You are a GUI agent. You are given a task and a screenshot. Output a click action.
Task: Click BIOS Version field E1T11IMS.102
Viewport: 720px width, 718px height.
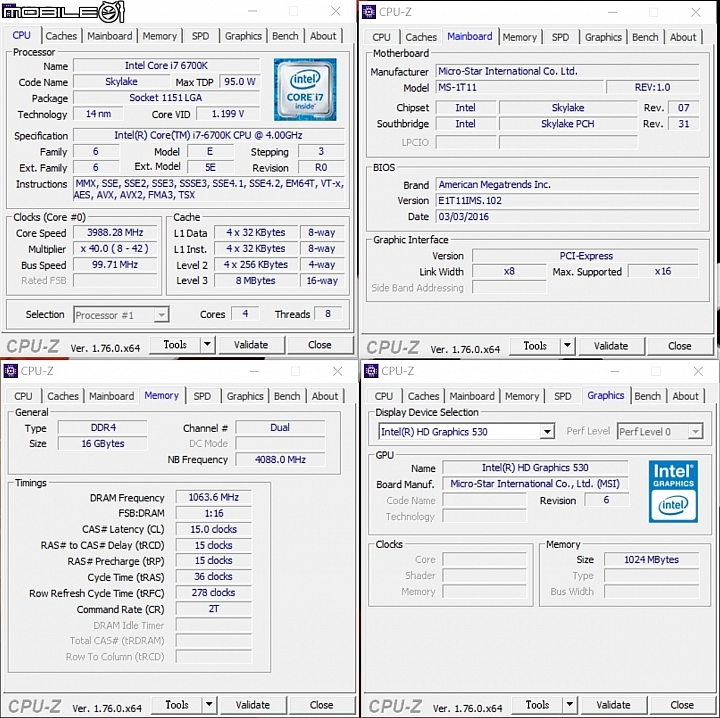coord(568,201)
